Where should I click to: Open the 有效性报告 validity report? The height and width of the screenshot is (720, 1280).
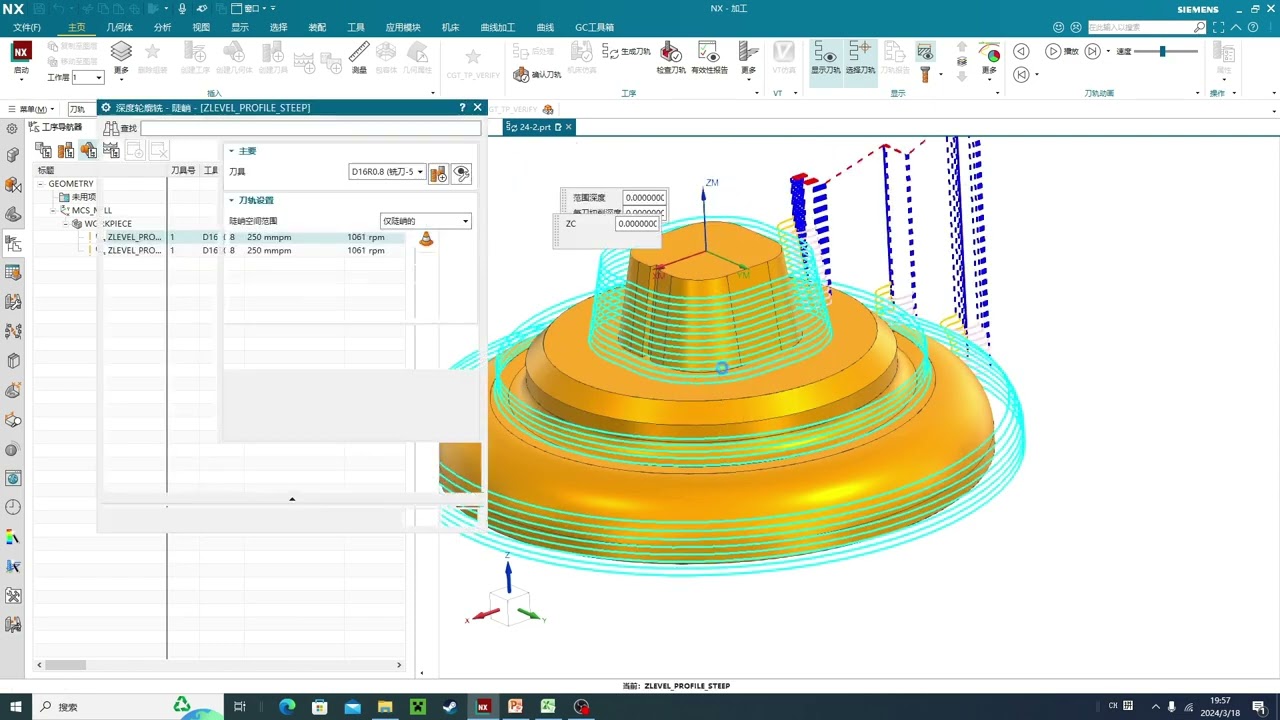click(709, 58)
